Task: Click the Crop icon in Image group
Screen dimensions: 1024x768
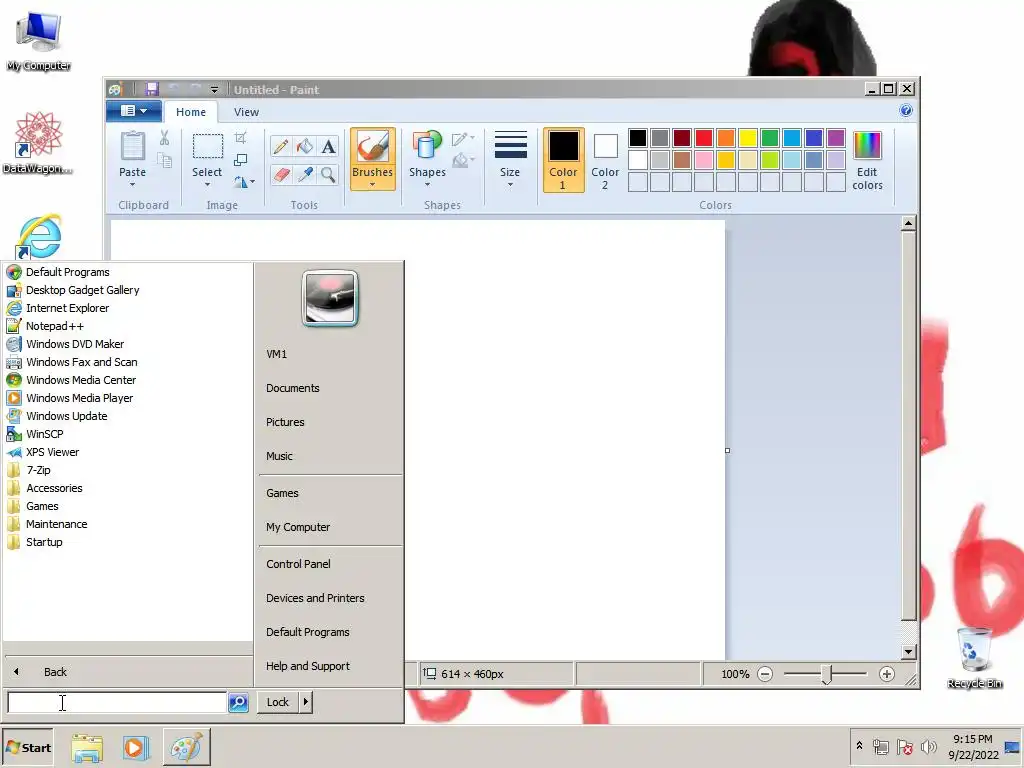Action: (241, 138)
